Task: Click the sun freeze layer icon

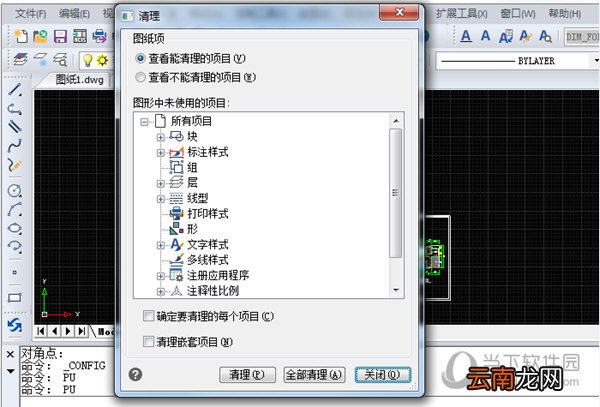Action: coord(102,60)
